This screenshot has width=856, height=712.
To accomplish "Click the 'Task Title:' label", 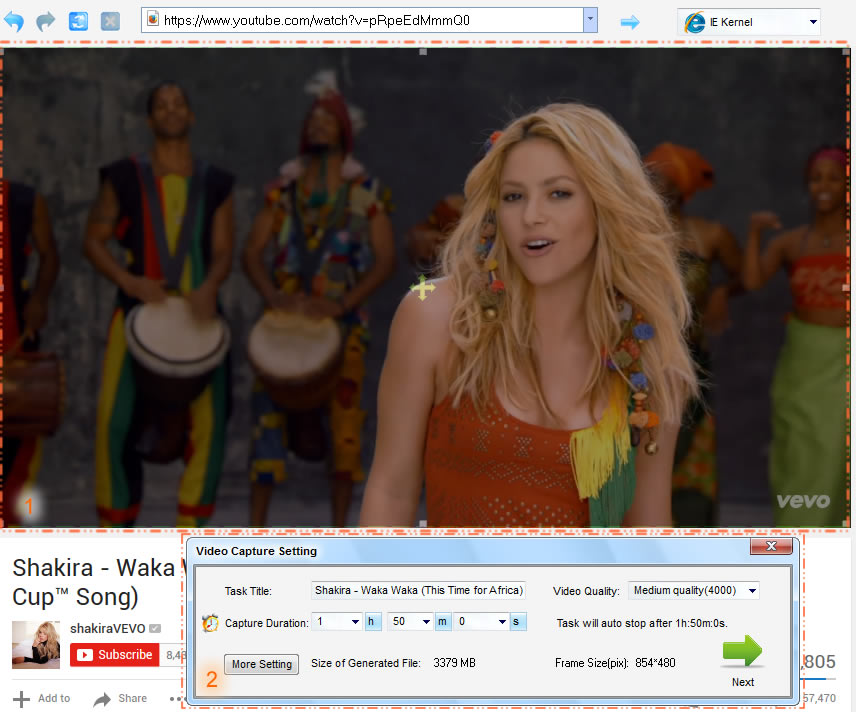I will tap(248, 591).
